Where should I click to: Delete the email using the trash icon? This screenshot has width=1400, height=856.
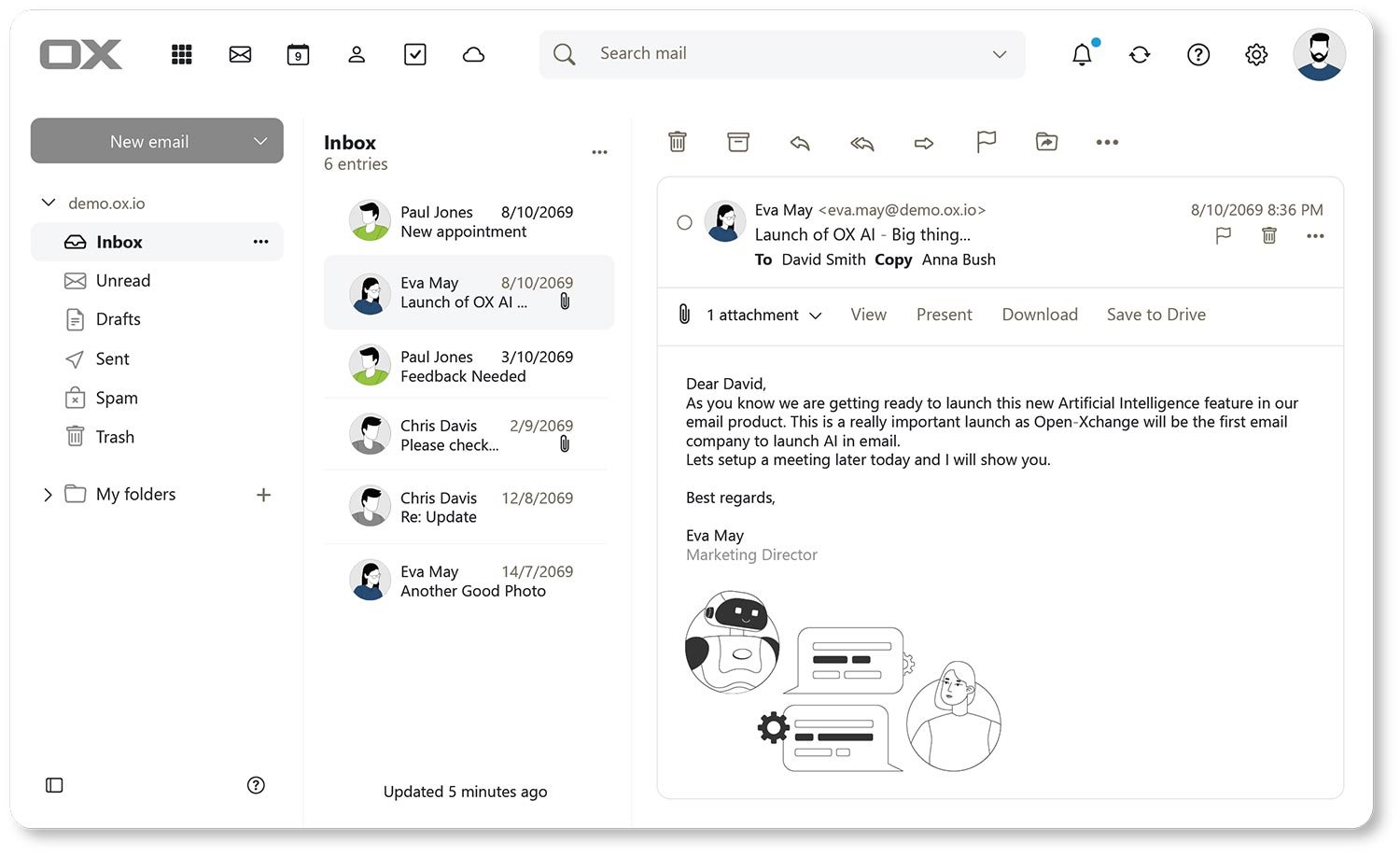678,142
